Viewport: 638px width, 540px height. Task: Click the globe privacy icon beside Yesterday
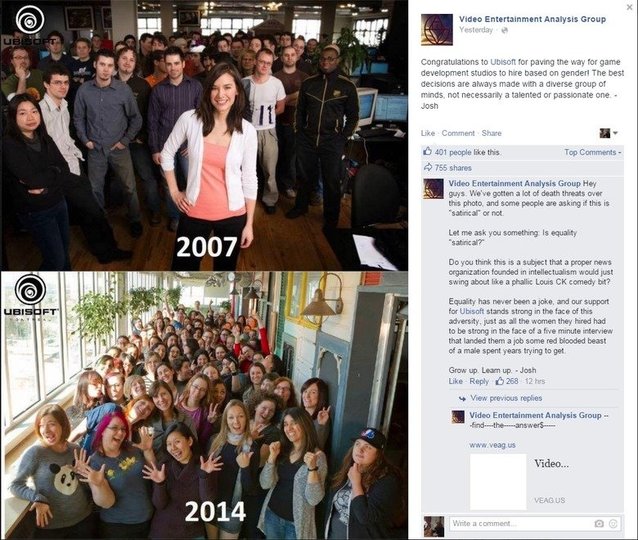[504, 30]
